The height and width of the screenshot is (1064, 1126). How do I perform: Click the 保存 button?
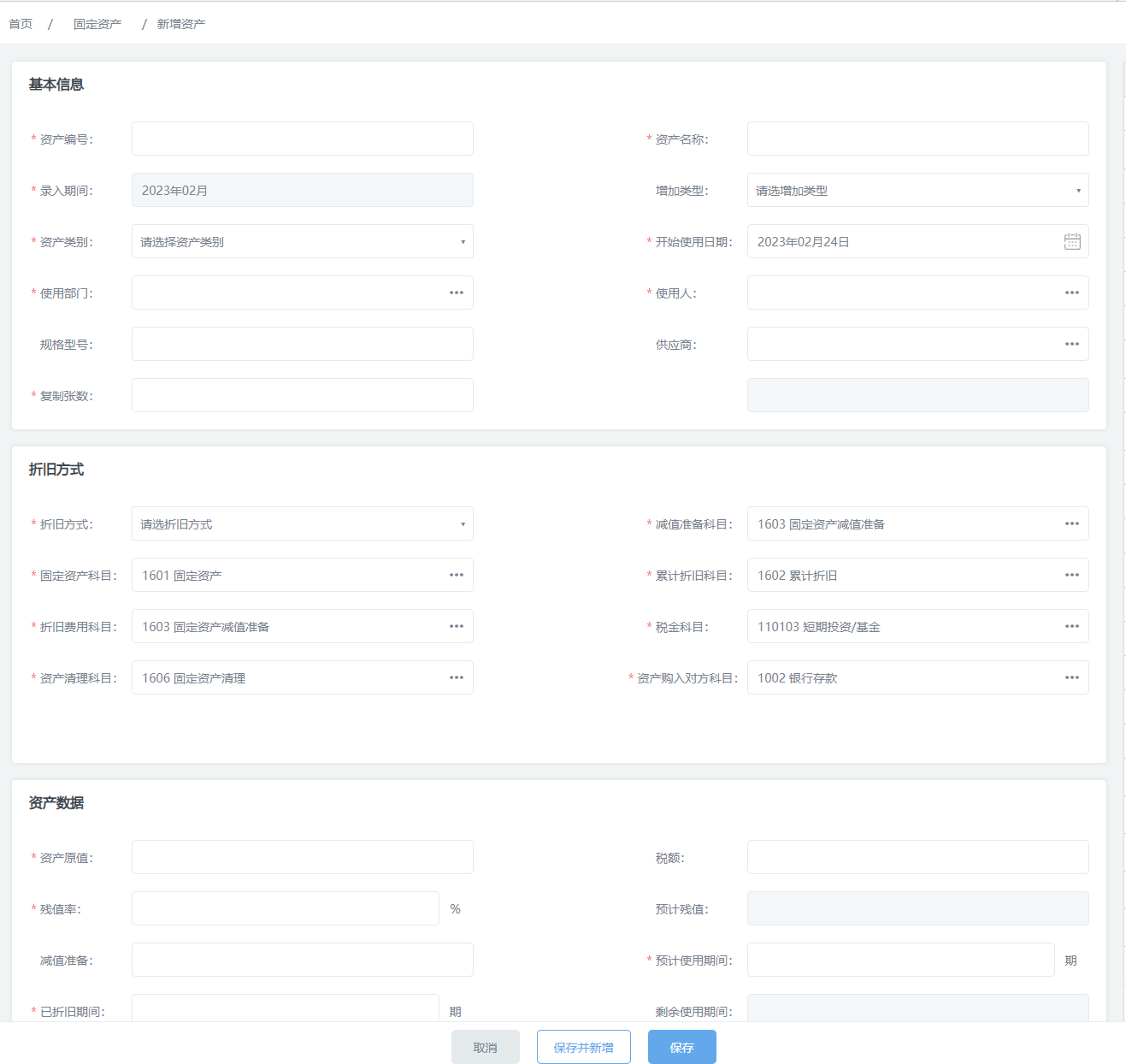point(682,1047)
